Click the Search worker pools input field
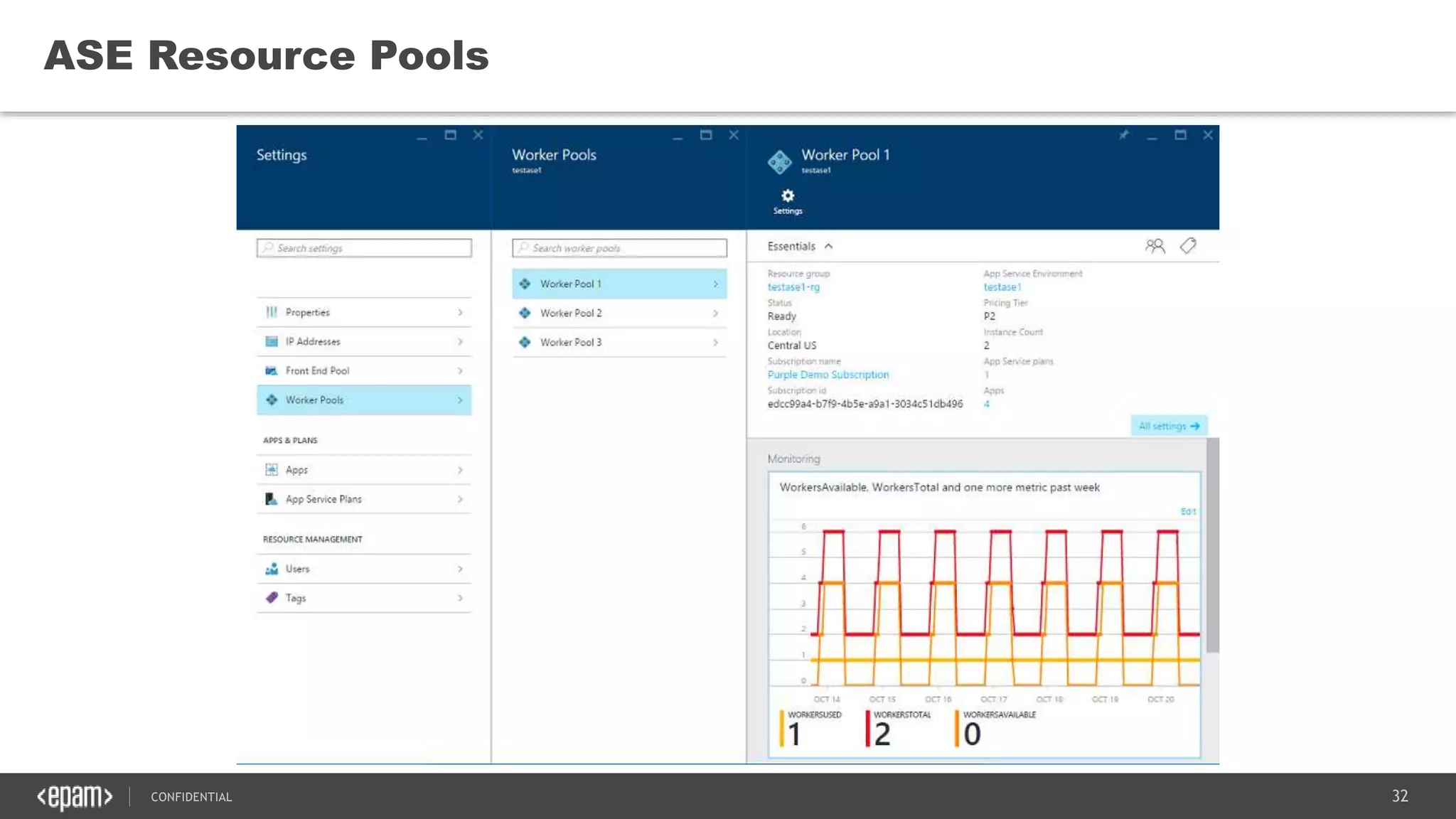This screenshot has height=819, width=1456. coord(619,247)
